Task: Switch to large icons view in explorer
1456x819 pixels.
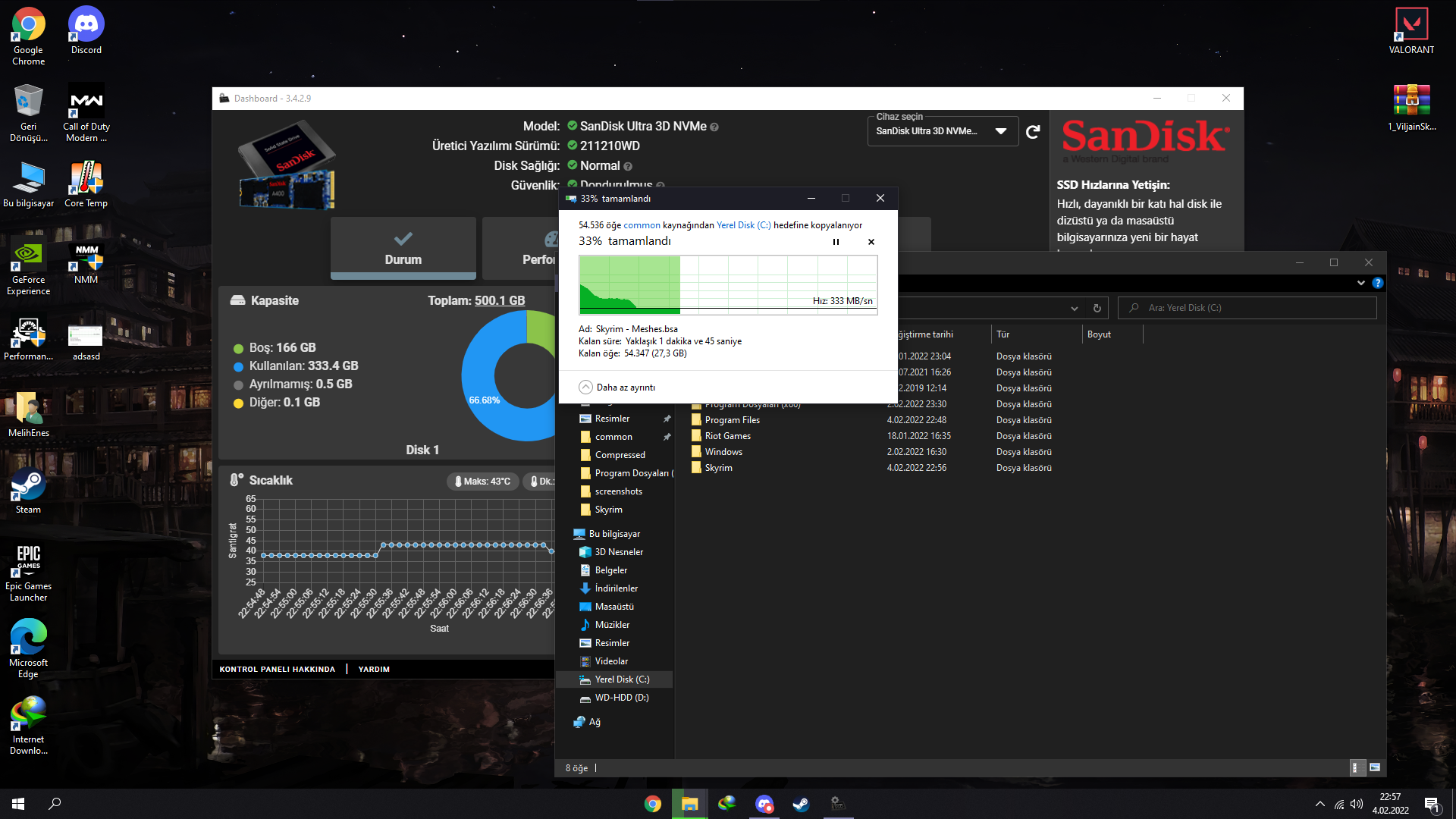Action: [1374, 767]
